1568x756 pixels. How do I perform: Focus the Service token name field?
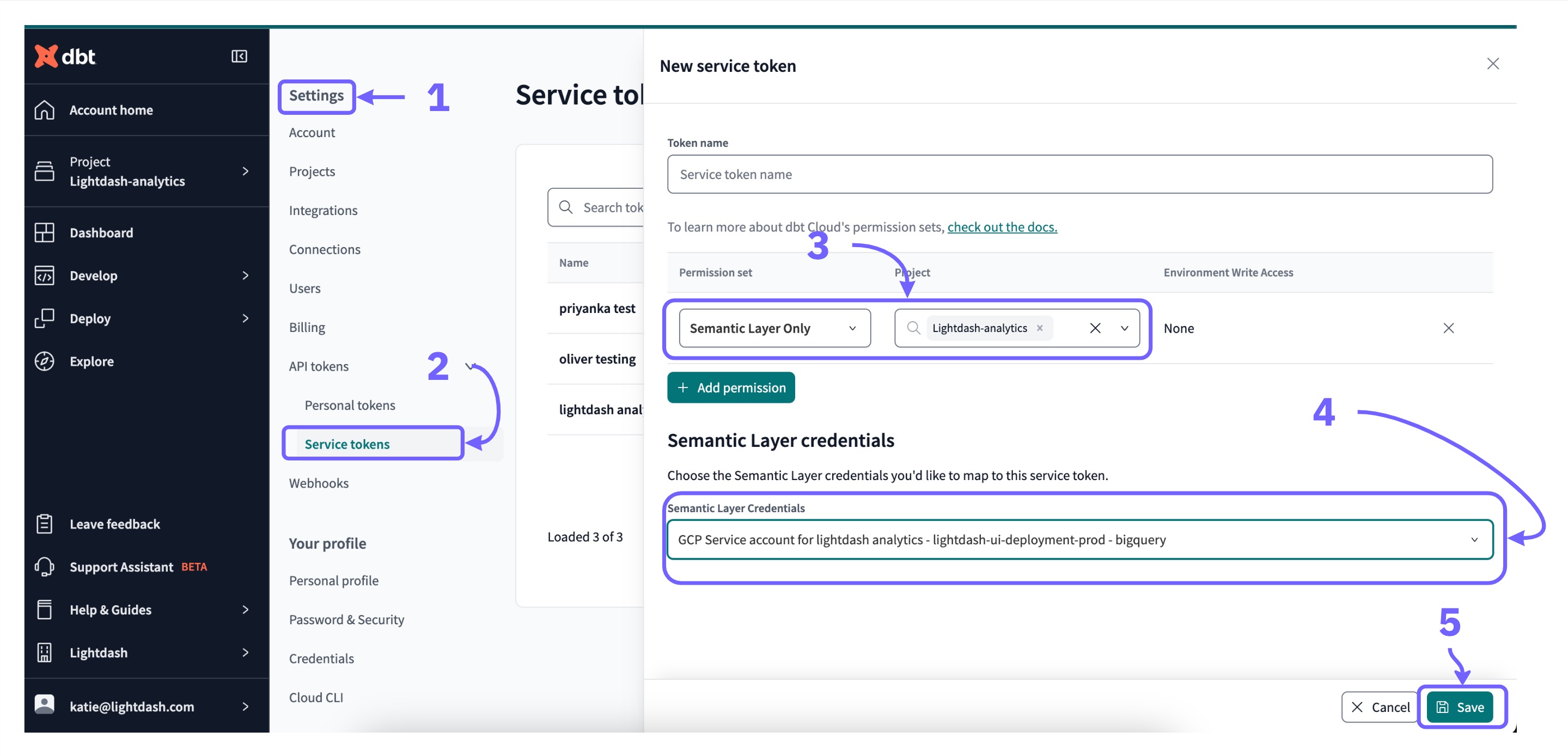pos(1080,174)
